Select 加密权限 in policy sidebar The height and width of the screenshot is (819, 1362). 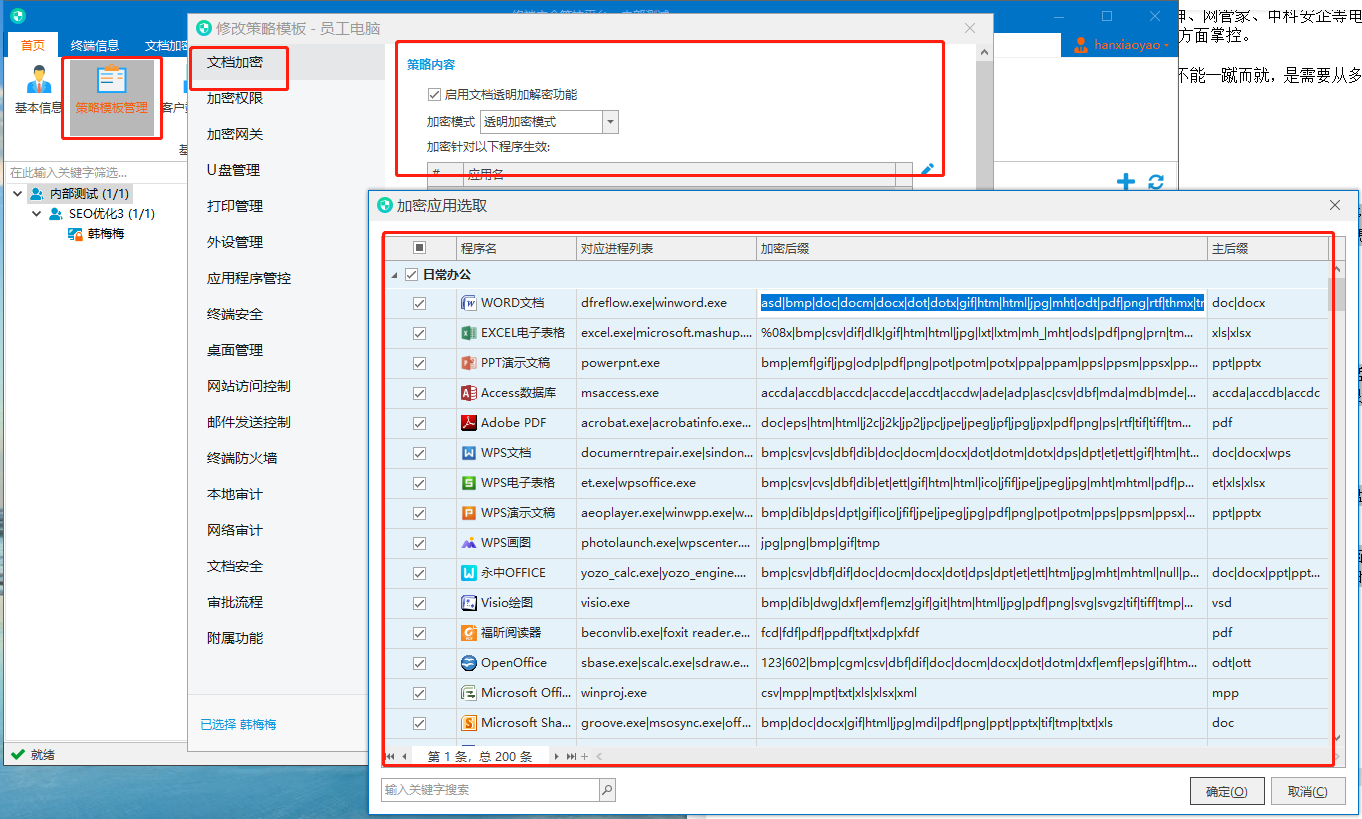pyautogui.click(x=235, y=98)
